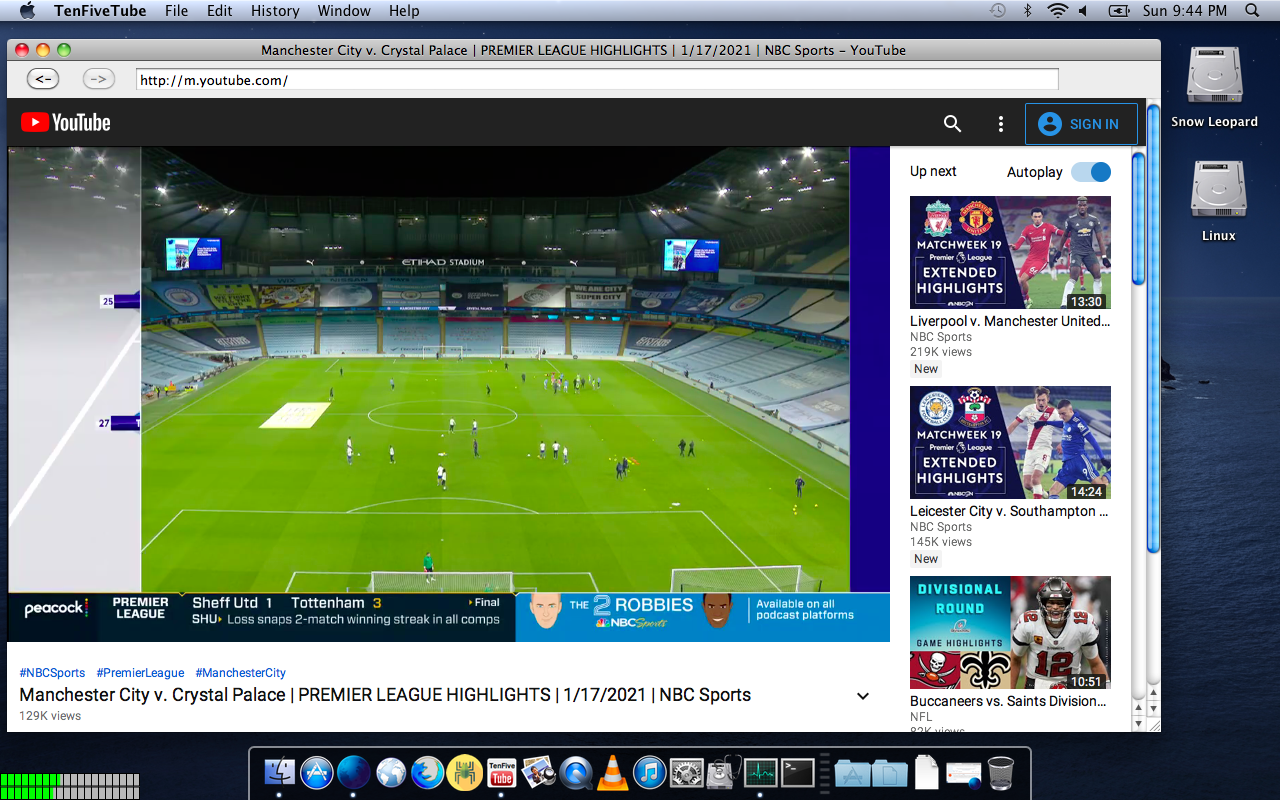Open Finder from the Dock
Screen dimensions: 1280x800
tap(279, 772)
